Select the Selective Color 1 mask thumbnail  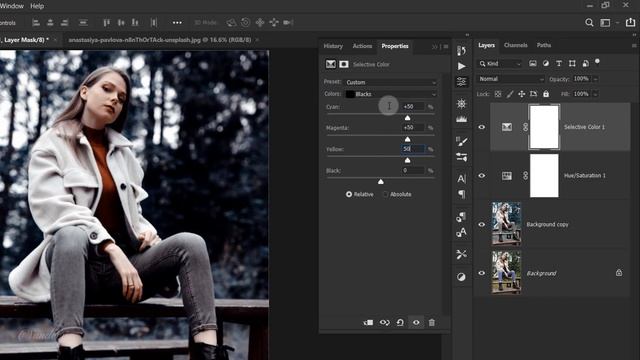point(544,127)
